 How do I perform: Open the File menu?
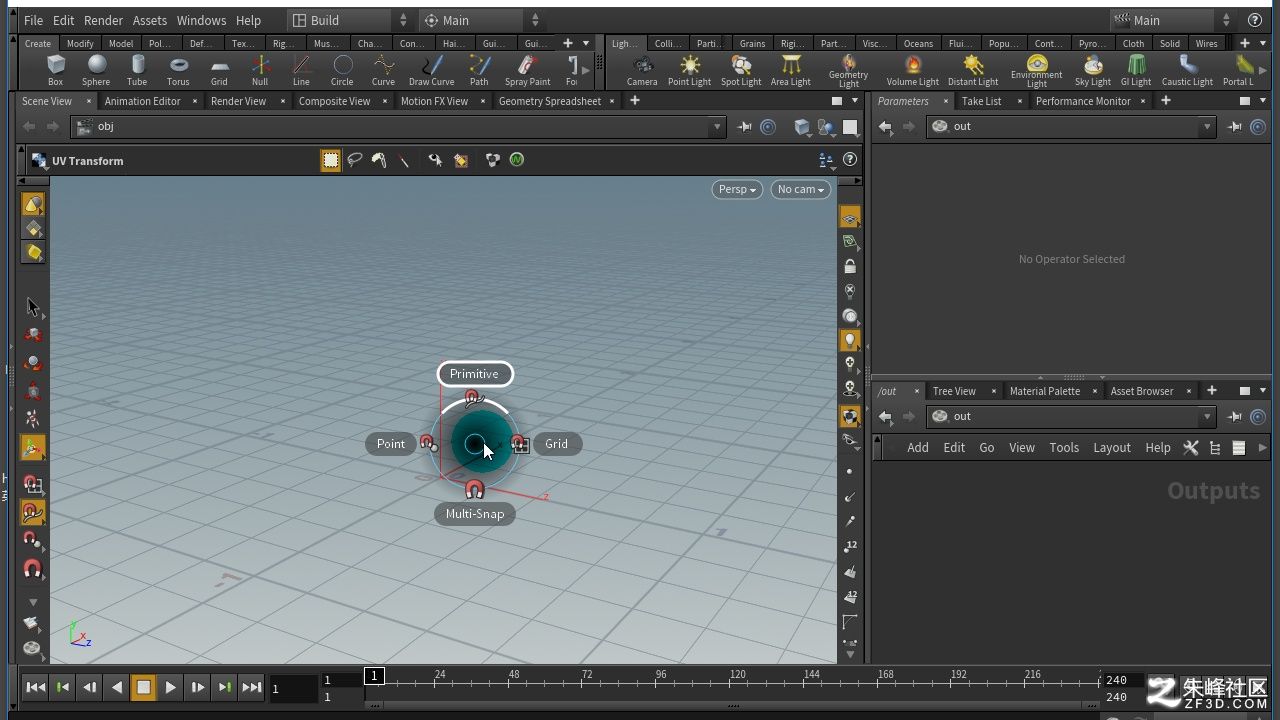[33, 20]
